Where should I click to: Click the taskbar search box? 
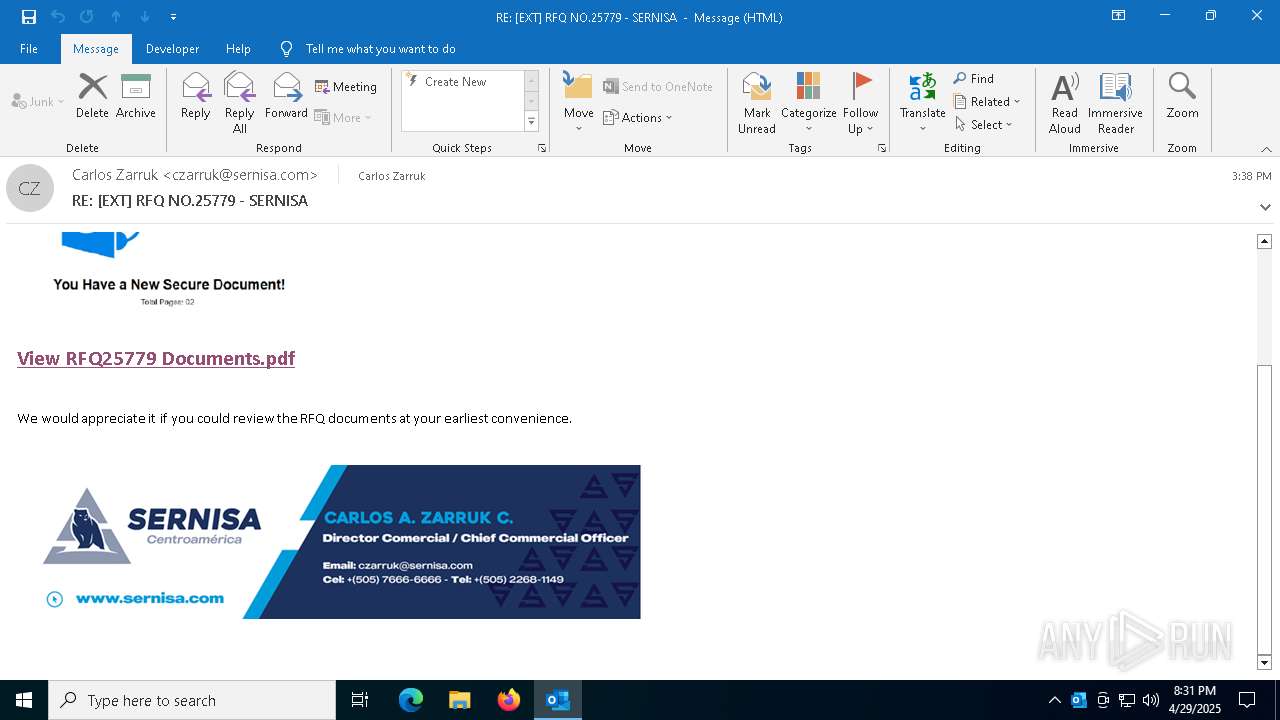point(192,700)
